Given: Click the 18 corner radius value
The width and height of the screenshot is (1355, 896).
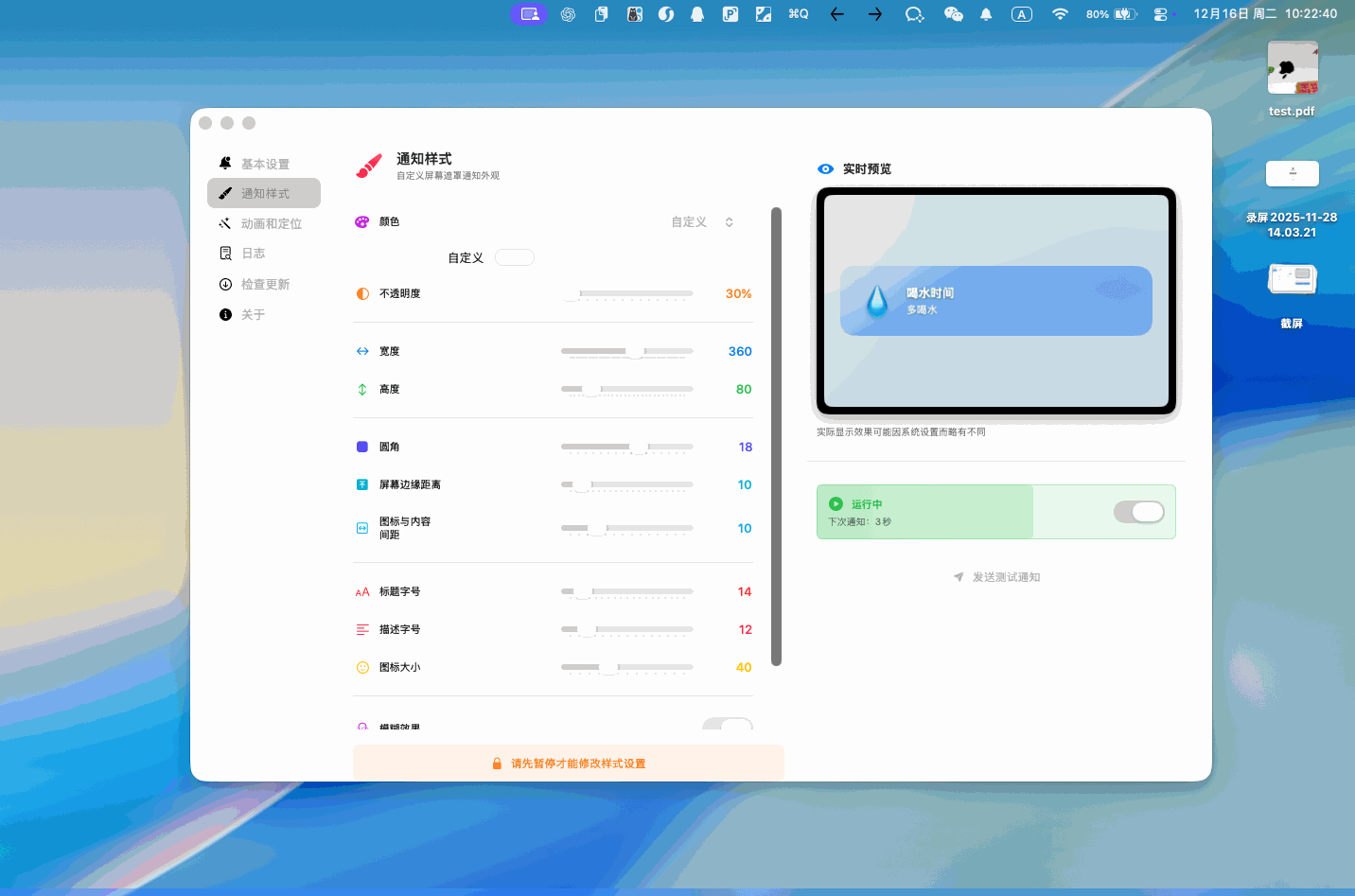Looking at the screenshot, I should click(746, 447).
